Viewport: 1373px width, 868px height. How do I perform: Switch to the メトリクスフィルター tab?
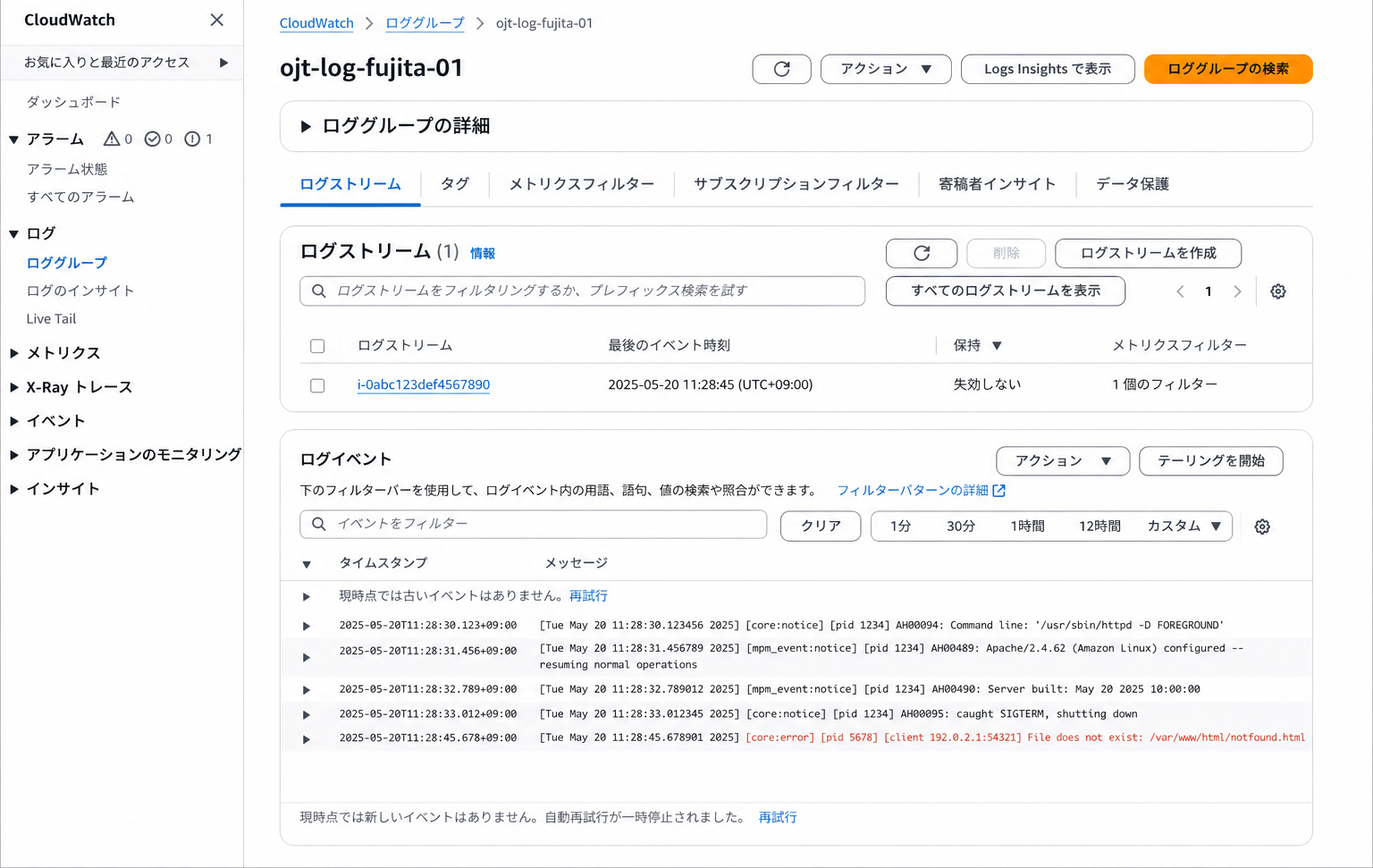(582, 184)
